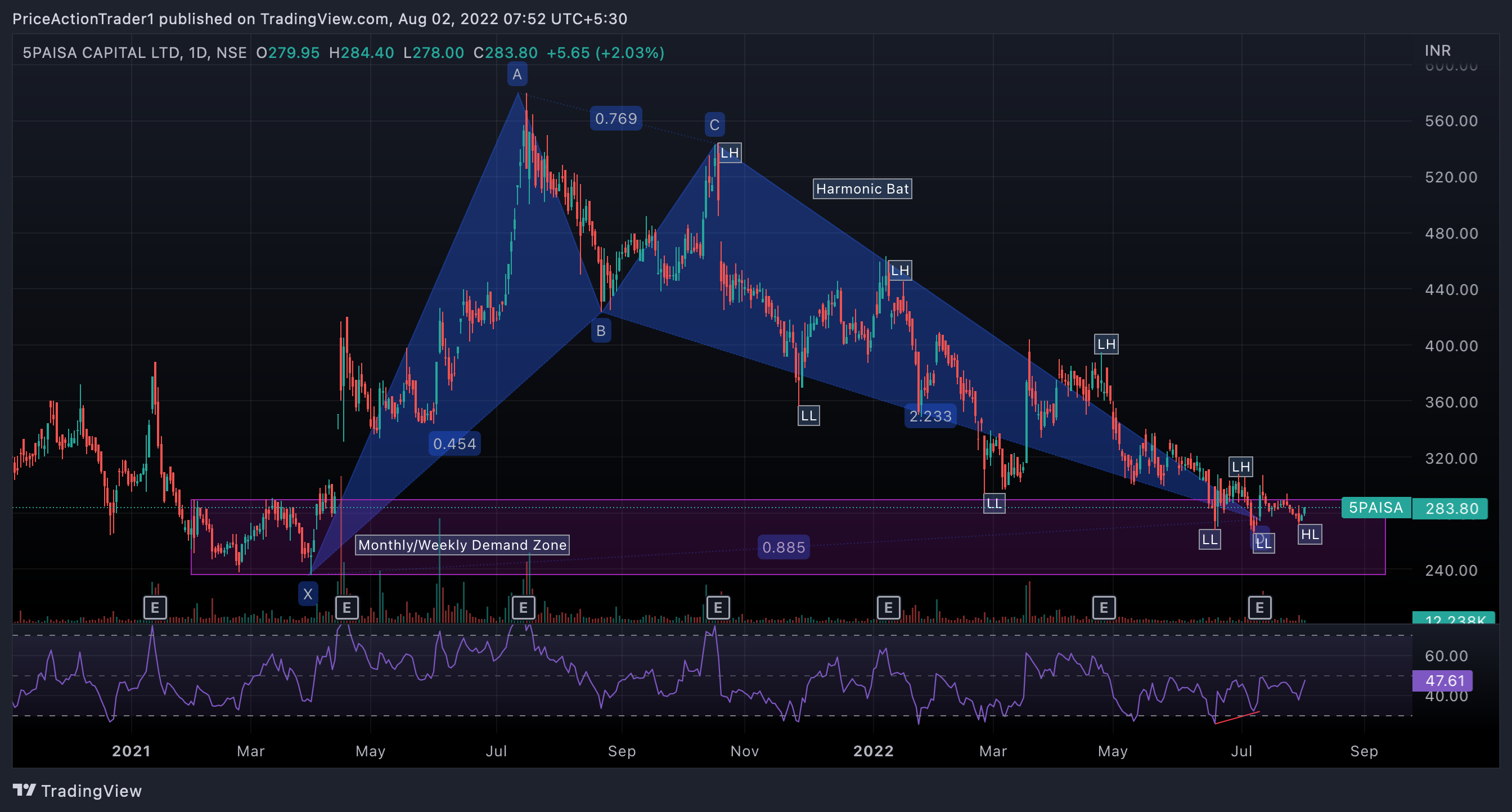
Task: Click the 60.00 RSI axis label
Action: coord(1446,656)
